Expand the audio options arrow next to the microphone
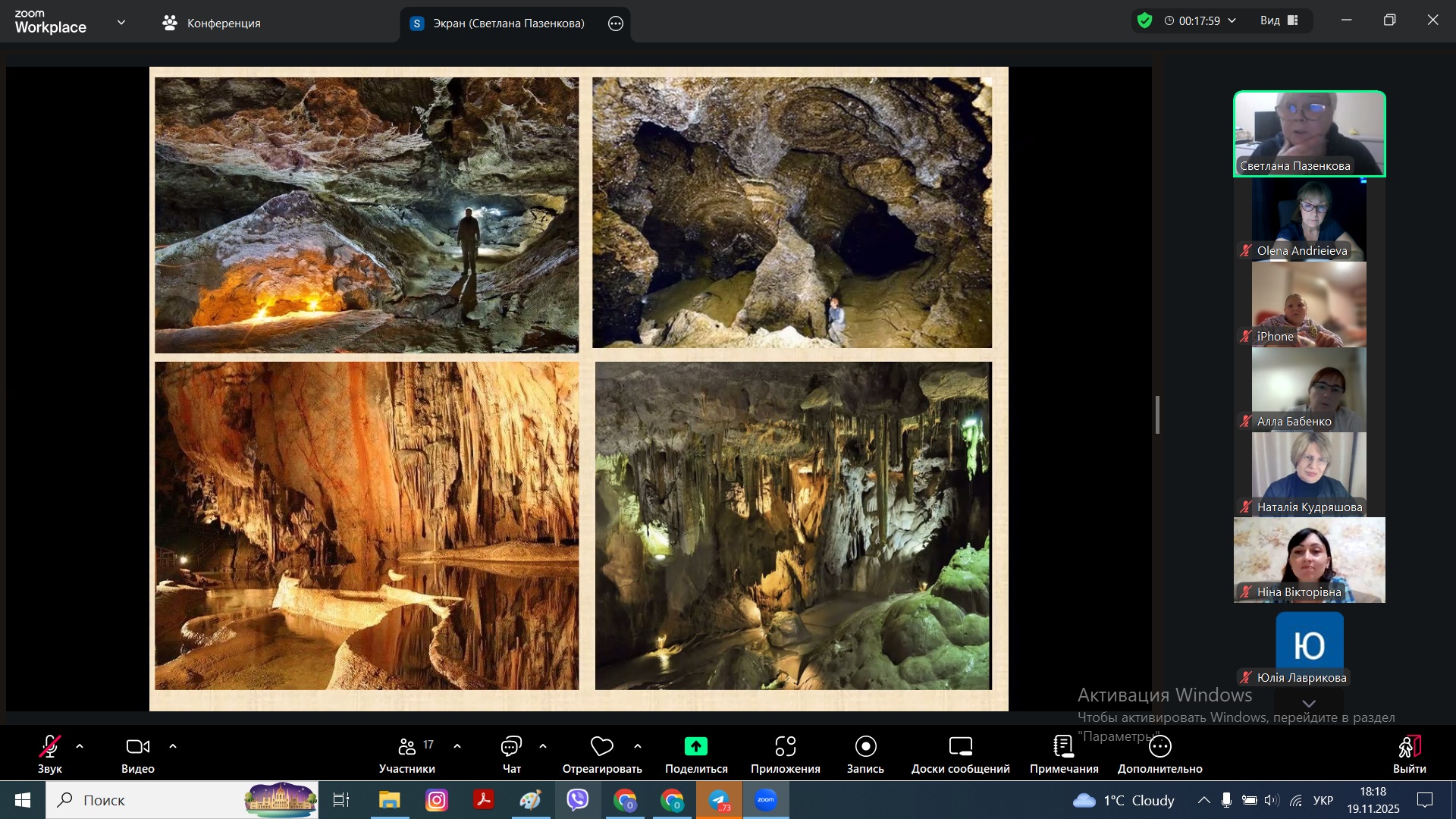Viewport: 1456px width, 819px height. [x=80, y=747]
